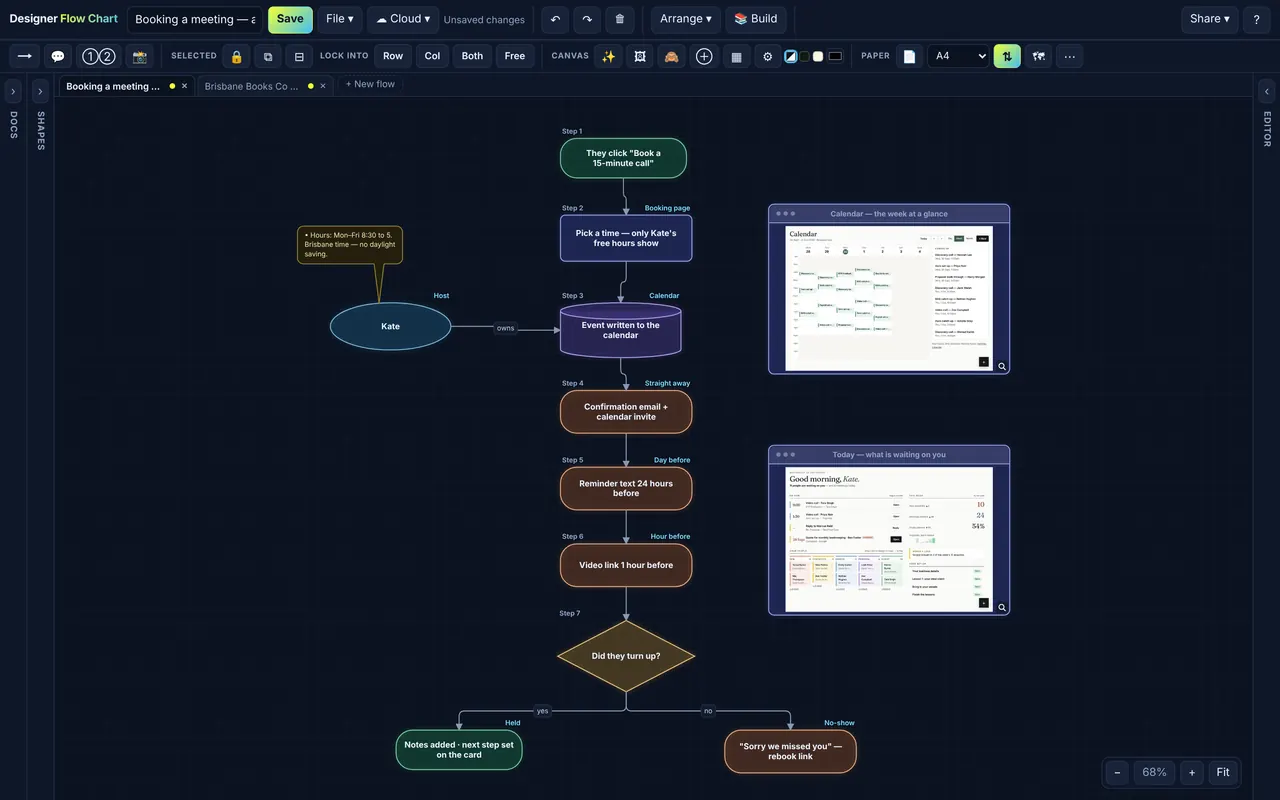Open the Build library button
The image size is (1280, 800).
pos(755,19)
